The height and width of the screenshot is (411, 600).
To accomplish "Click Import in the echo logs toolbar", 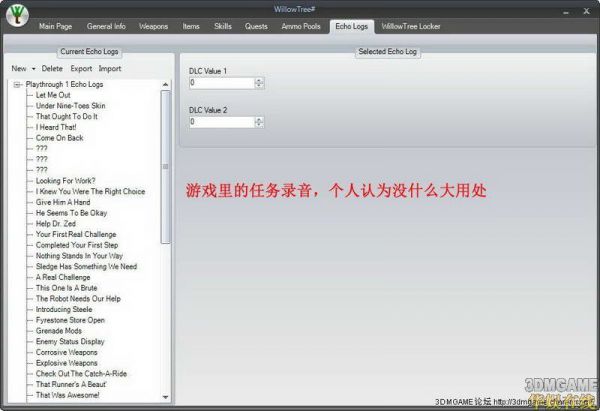I will click(x=110, y=69).
